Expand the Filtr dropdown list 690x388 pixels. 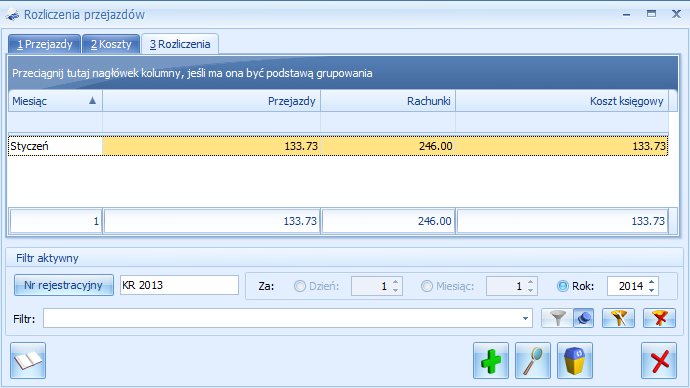click(x=525, y=318)
